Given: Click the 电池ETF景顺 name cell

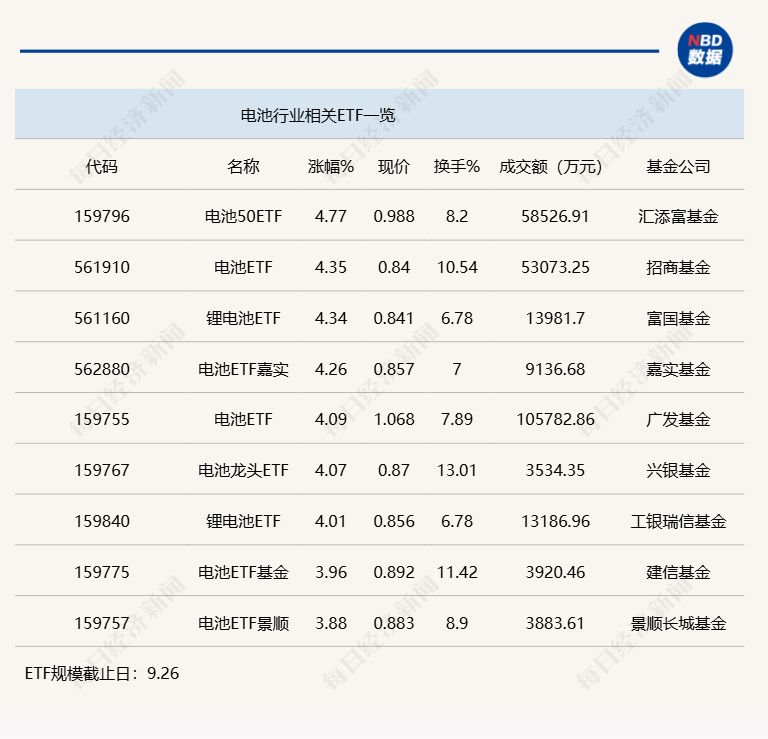Looking at the screenshot, I should tap(243, 623).
